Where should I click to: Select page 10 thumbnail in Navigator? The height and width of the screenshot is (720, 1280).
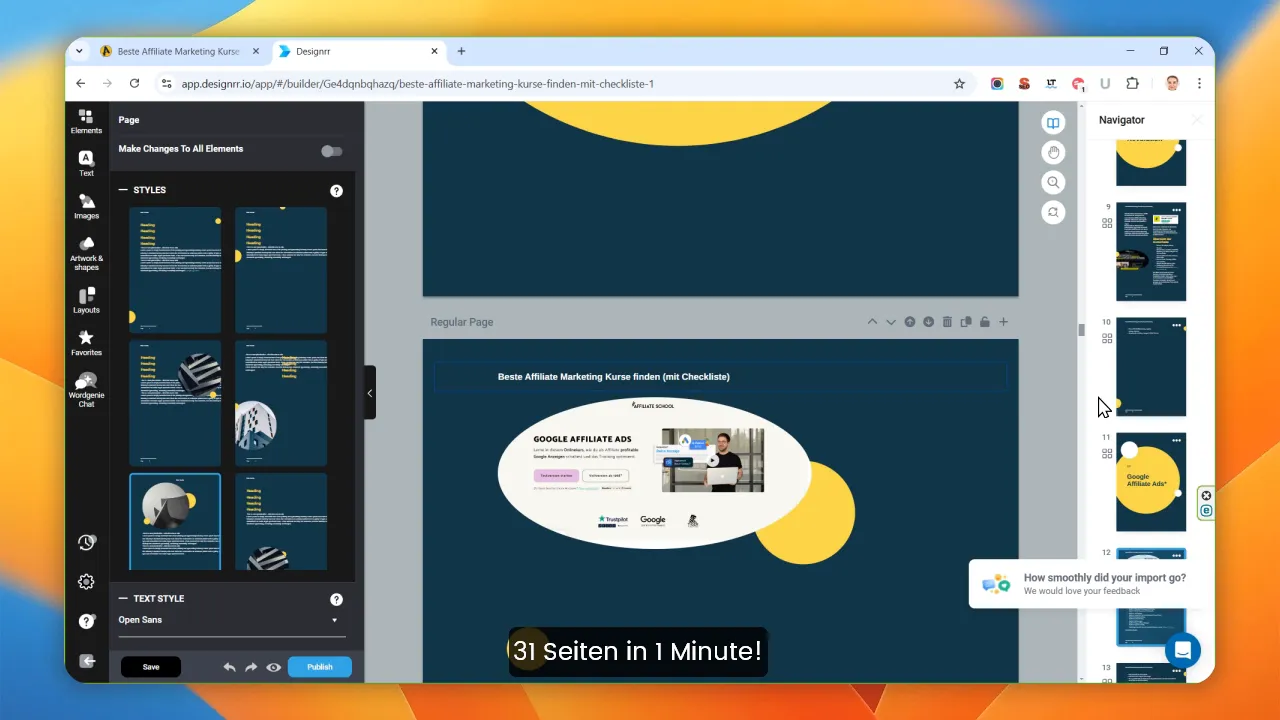click(x=1151, y=367)
